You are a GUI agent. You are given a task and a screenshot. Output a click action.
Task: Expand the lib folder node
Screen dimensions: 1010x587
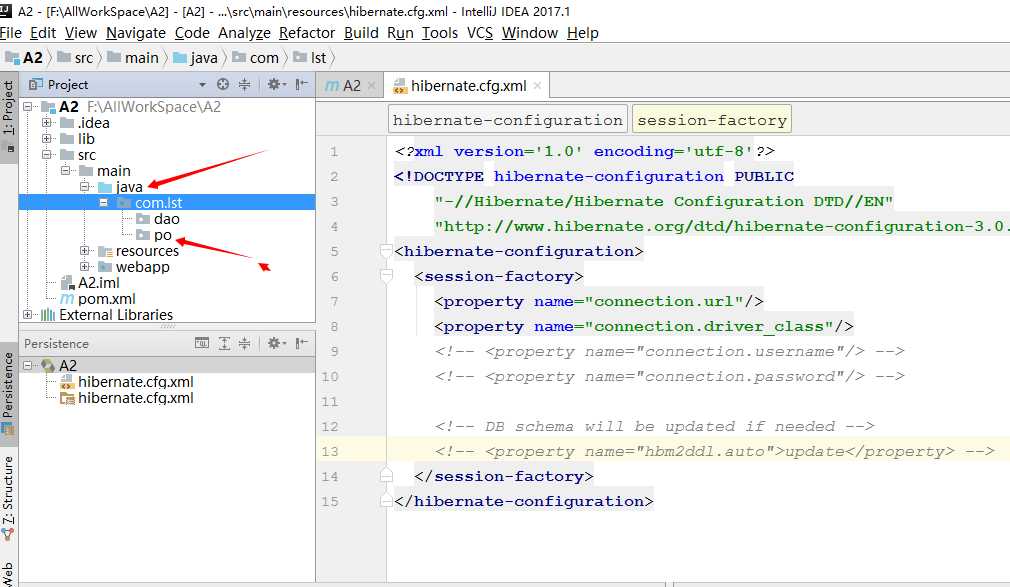coord(46,139)
